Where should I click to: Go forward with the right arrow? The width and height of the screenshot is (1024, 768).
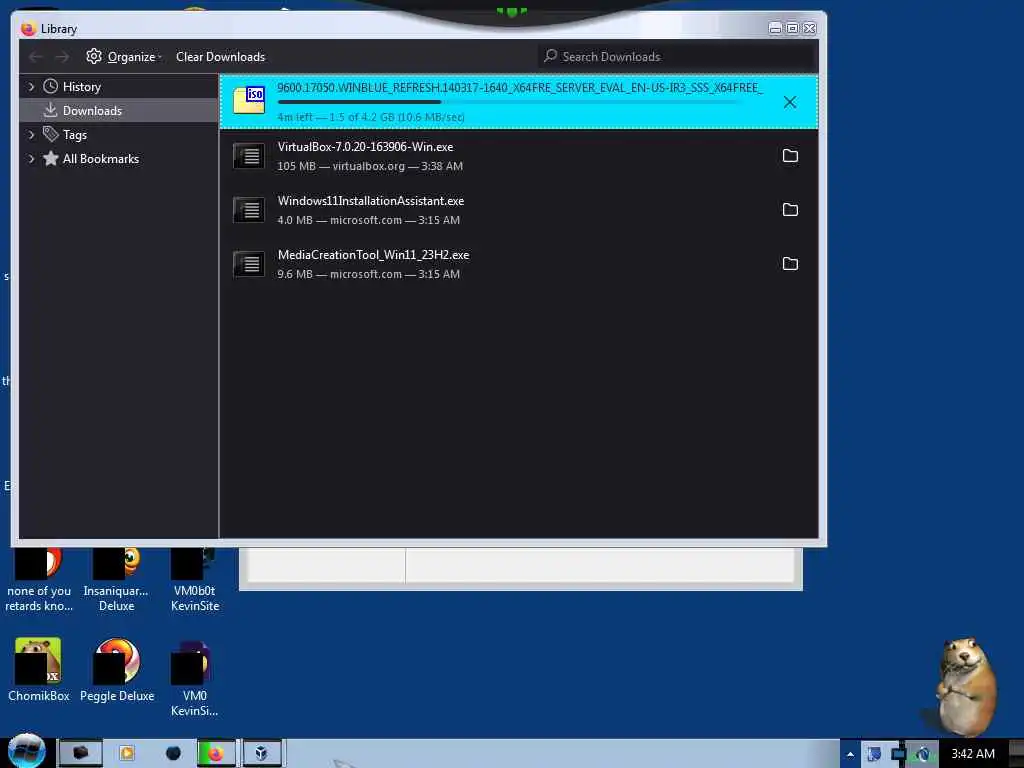[62, 57]
